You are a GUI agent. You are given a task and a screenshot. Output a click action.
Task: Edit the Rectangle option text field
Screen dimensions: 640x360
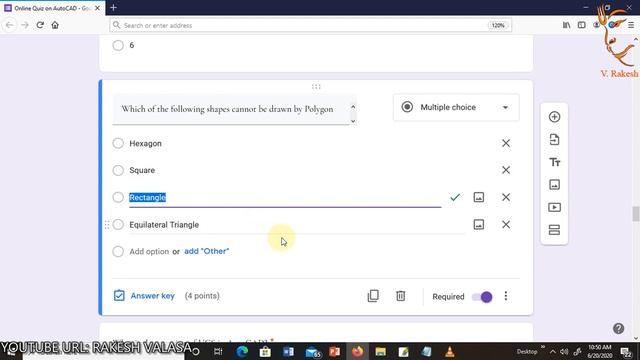click(x=285, y=198)
